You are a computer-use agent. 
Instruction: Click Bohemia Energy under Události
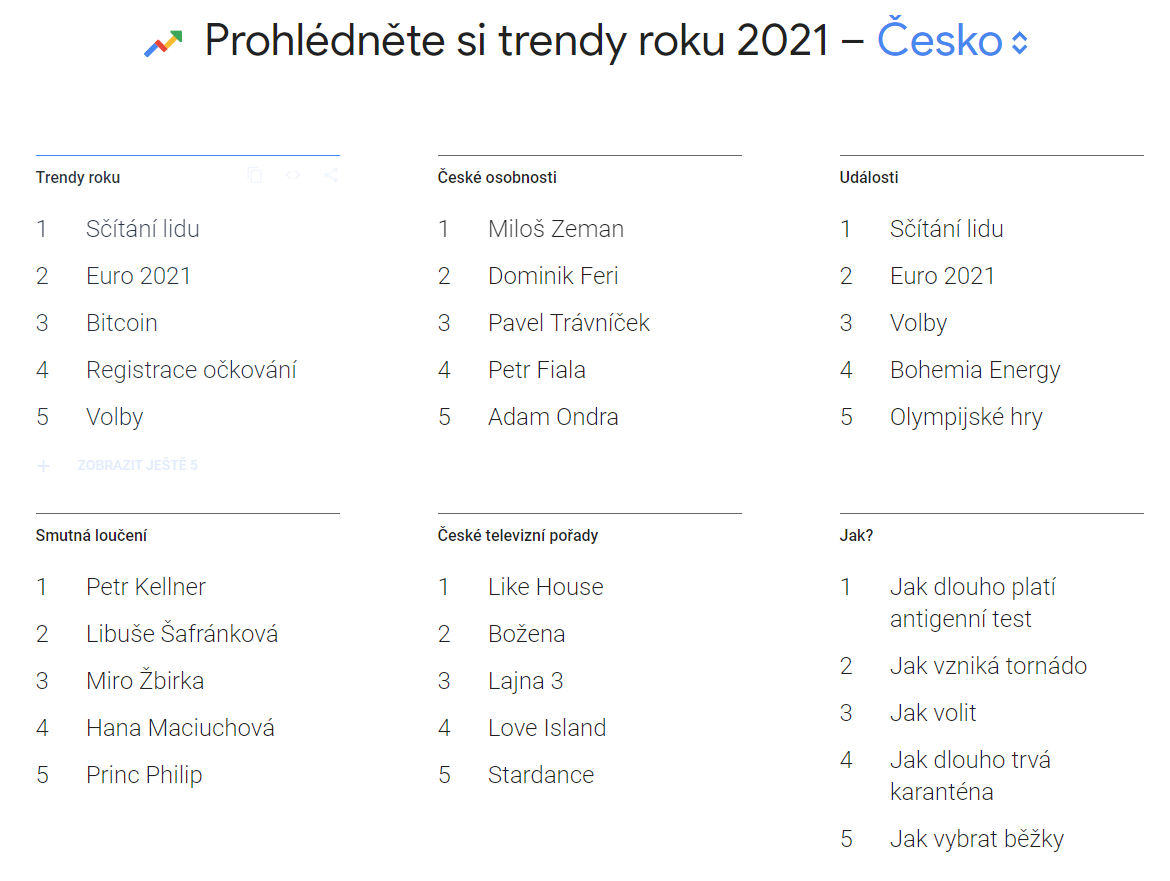click(974, 370)
